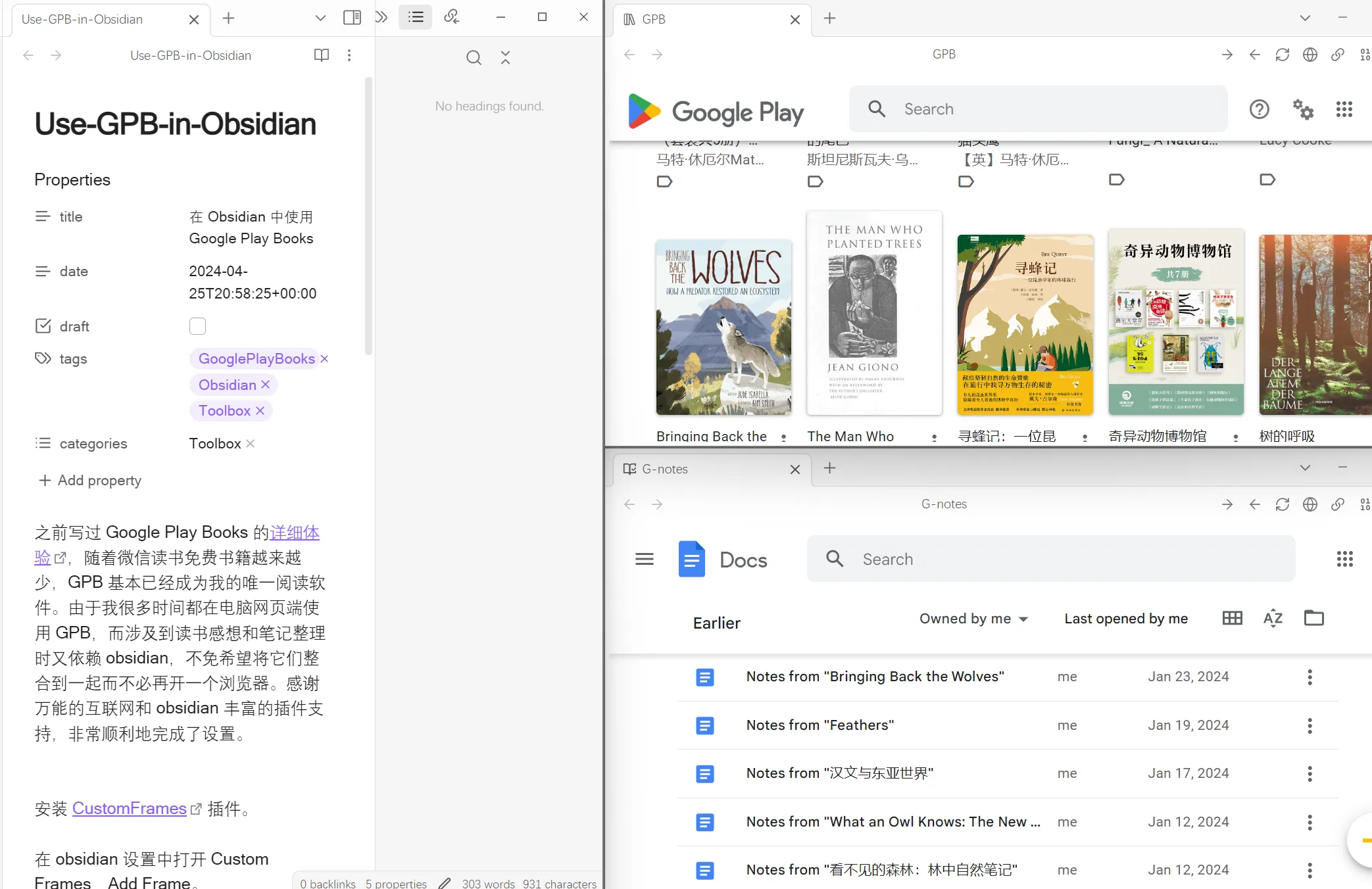Open options for 寻蜂记 book
The image size is (1372, 889).
pyautogui.click(x=1085, y=437)
